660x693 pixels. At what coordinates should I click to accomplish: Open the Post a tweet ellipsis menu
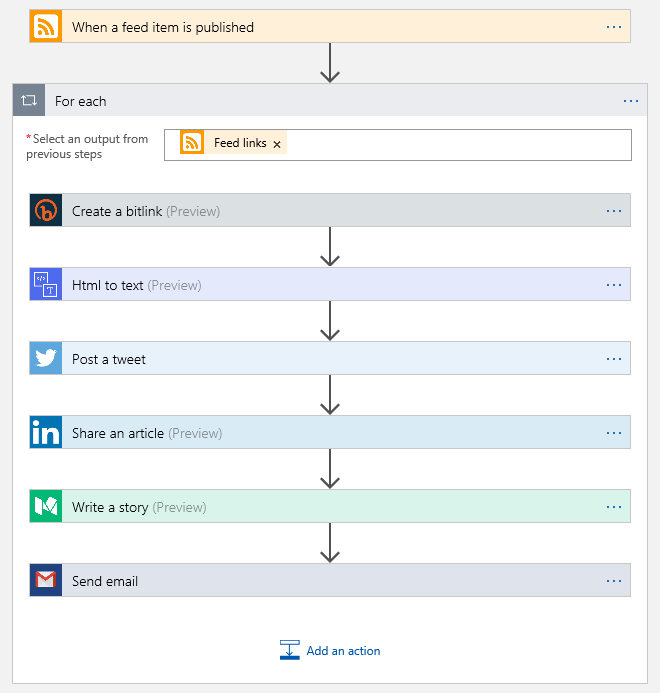(x=614, y=359)
